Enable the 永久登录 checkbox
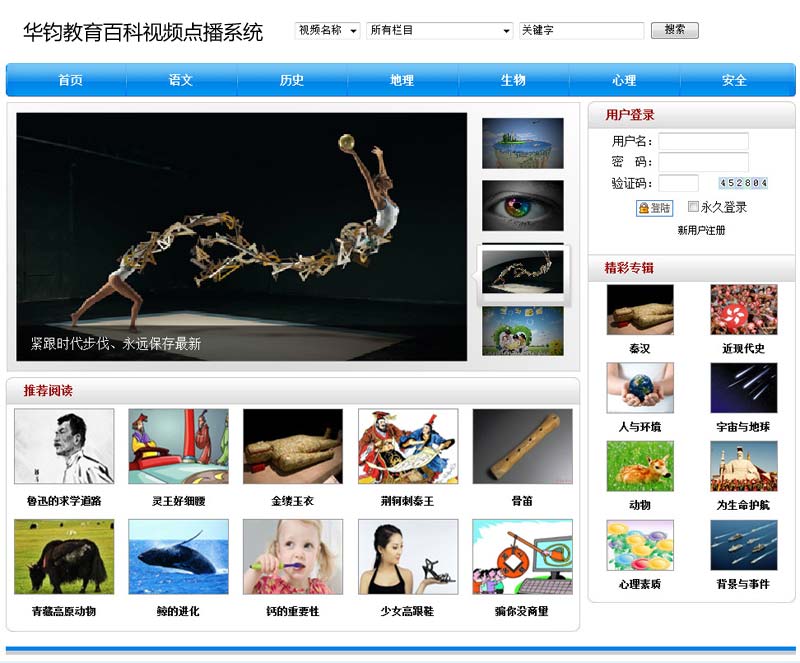 [x=693, y=207]
